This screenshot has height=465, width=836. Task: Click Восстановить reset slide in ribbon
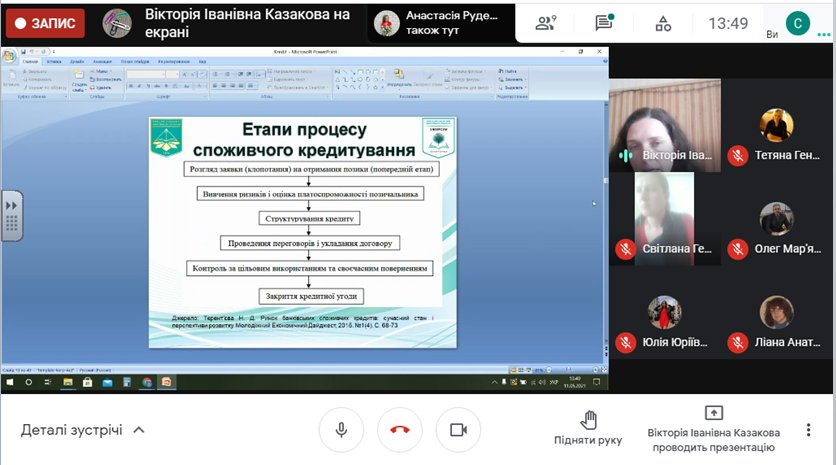point(105,79)
